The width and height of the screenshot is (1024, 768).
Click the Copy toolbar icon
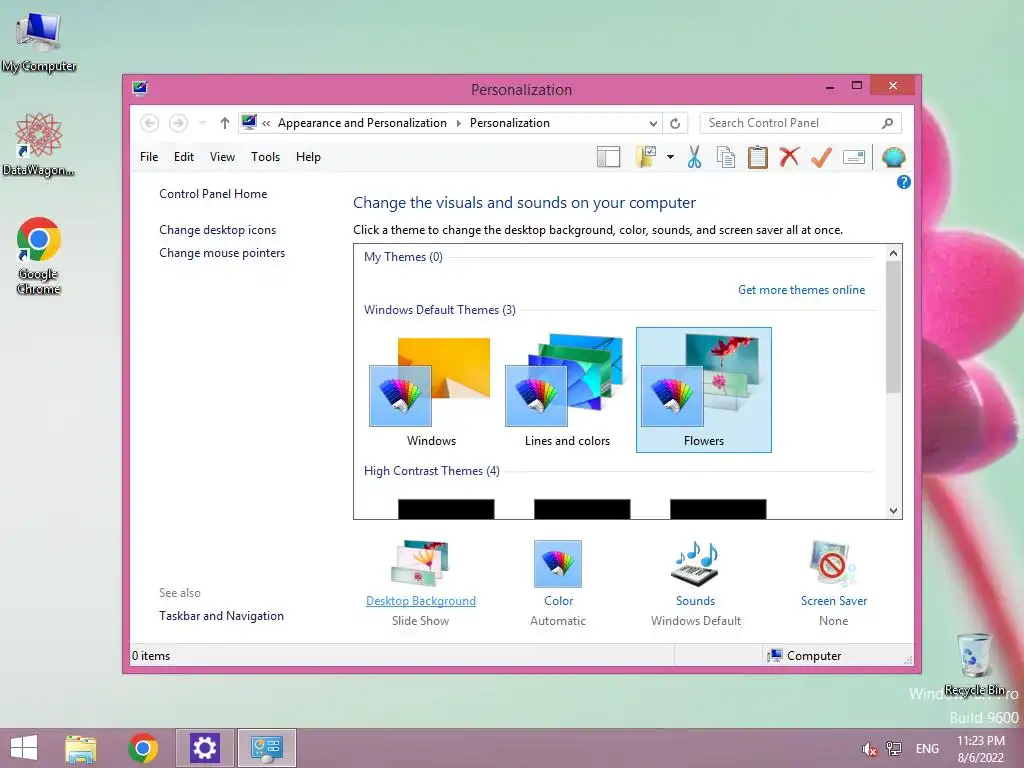click(726, 157)
